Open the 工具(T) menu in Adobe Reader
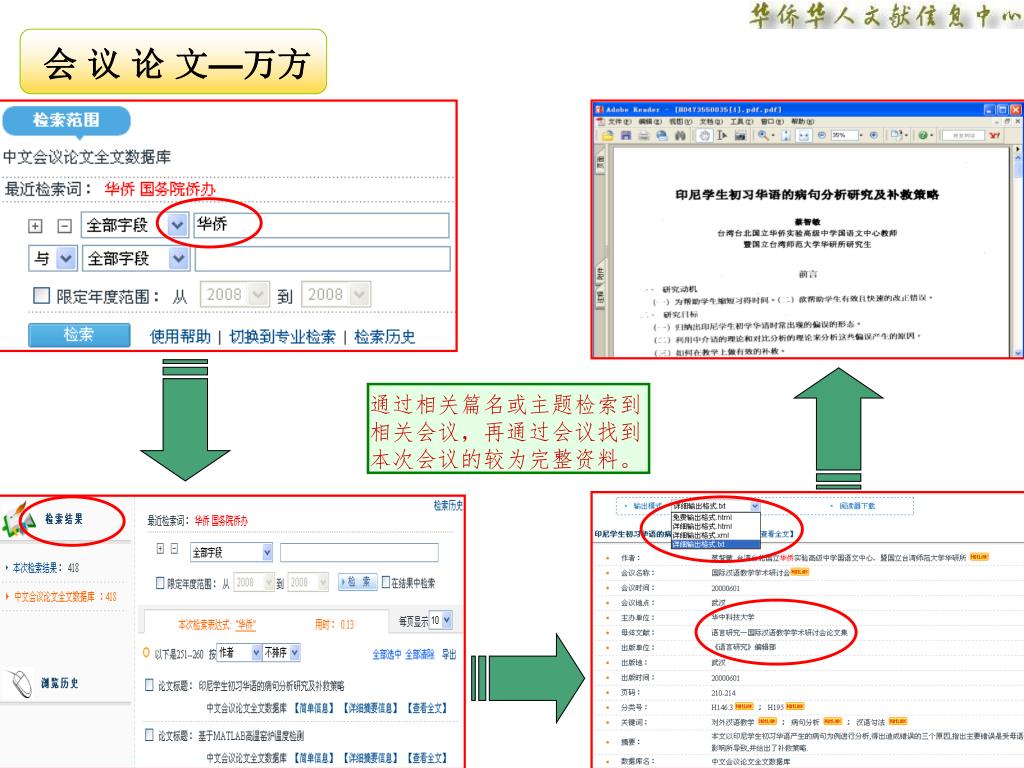1024x768 pixels. [741, 121]
